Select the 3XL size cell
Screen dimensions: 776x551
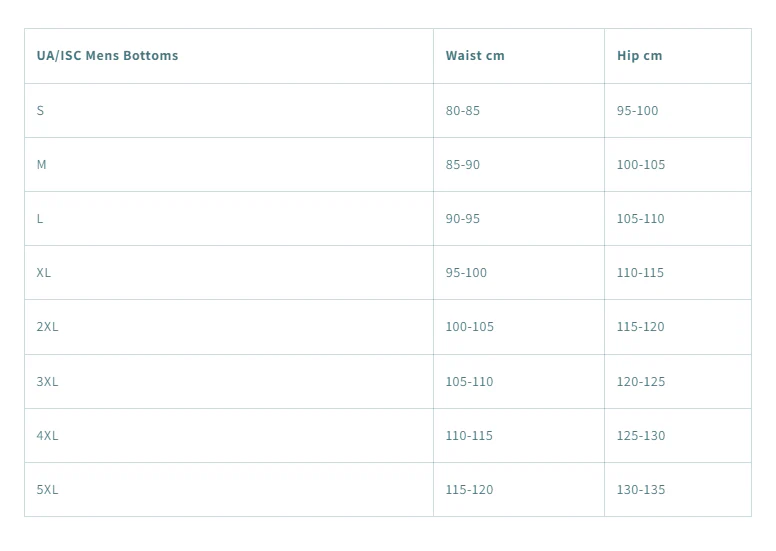click(x=47, y=381)
